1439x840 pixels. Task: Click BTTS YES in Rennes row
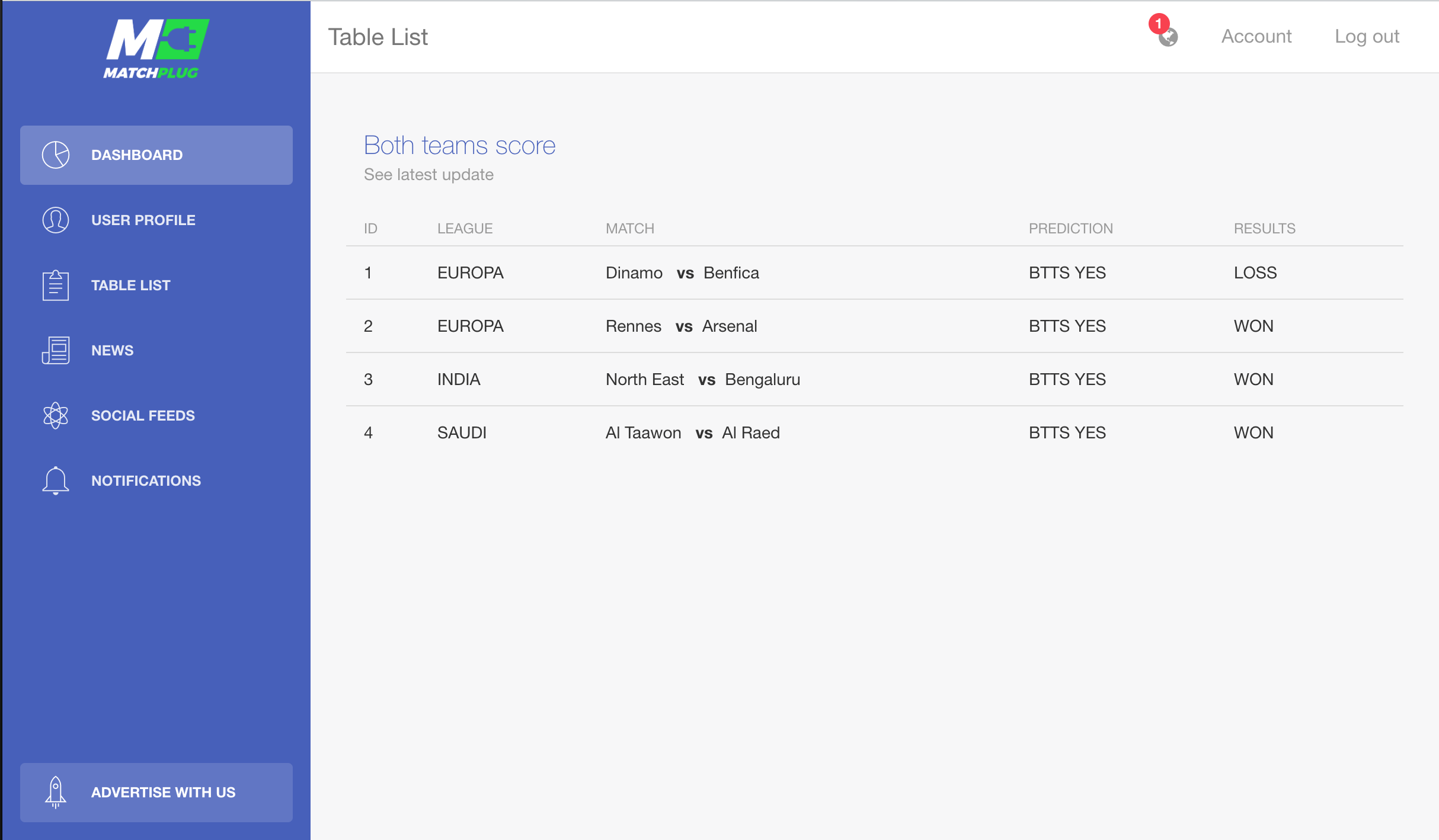coord(1067,326)
